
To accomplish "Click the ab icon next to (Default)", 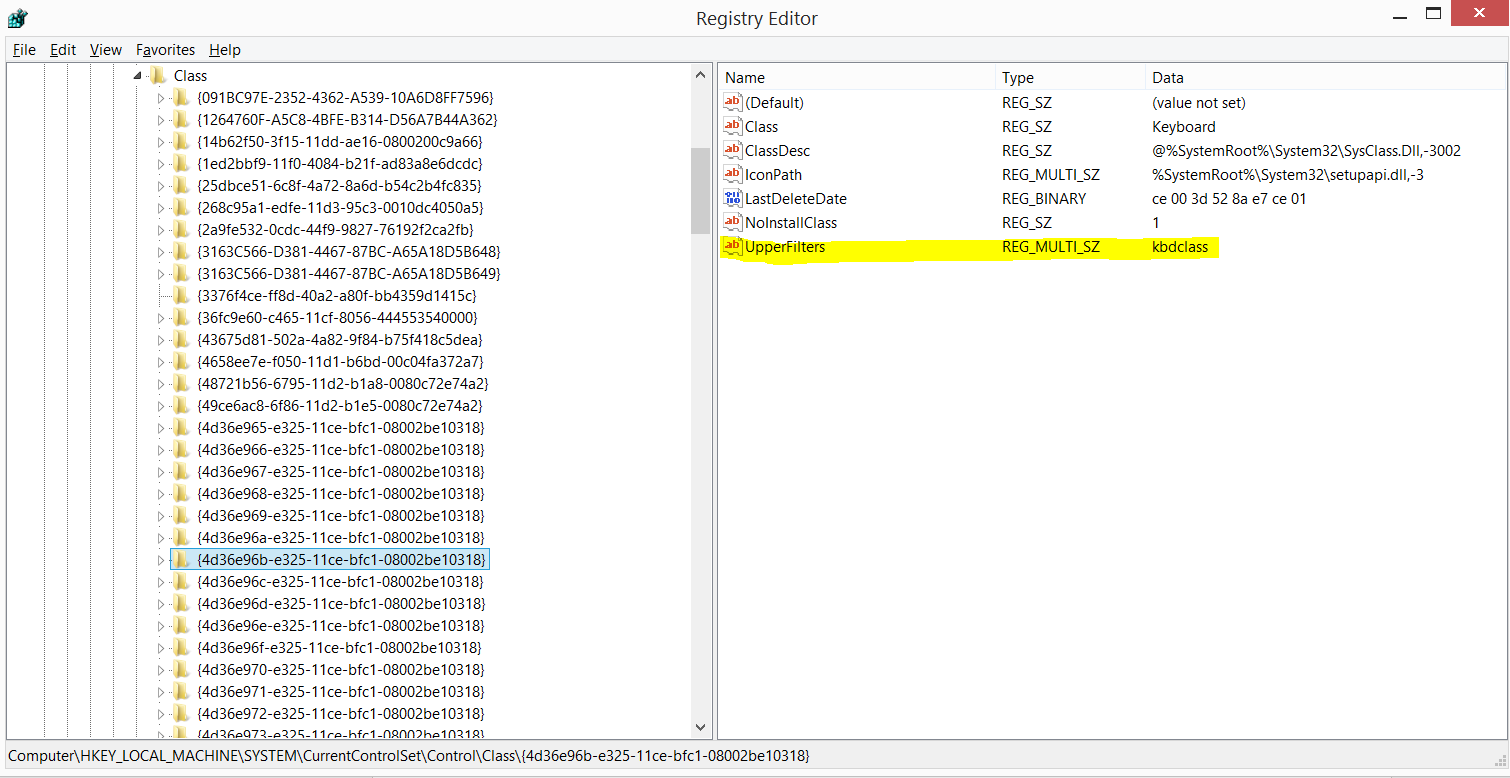I will [731, 101].
